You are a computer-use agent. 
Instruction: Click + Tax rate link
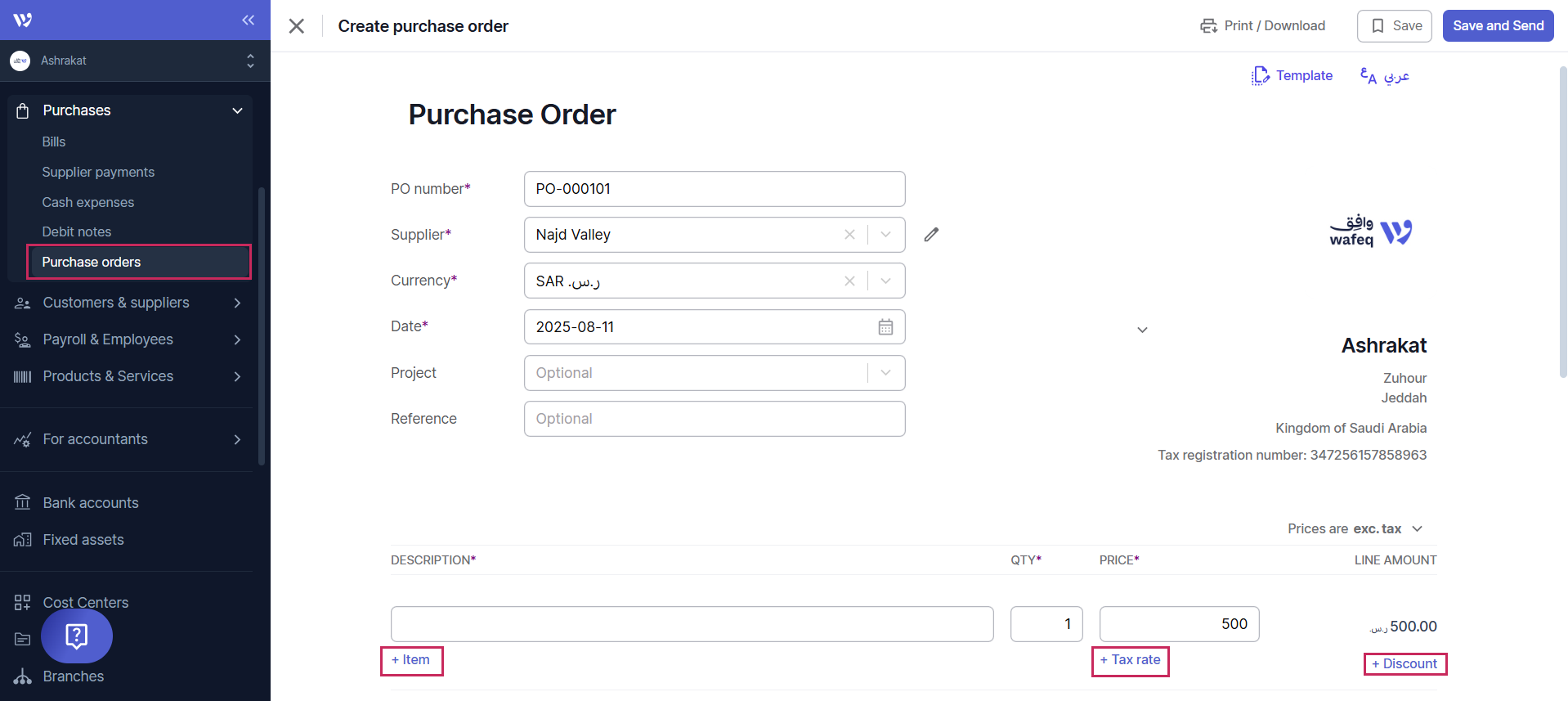coord(1130,660)
